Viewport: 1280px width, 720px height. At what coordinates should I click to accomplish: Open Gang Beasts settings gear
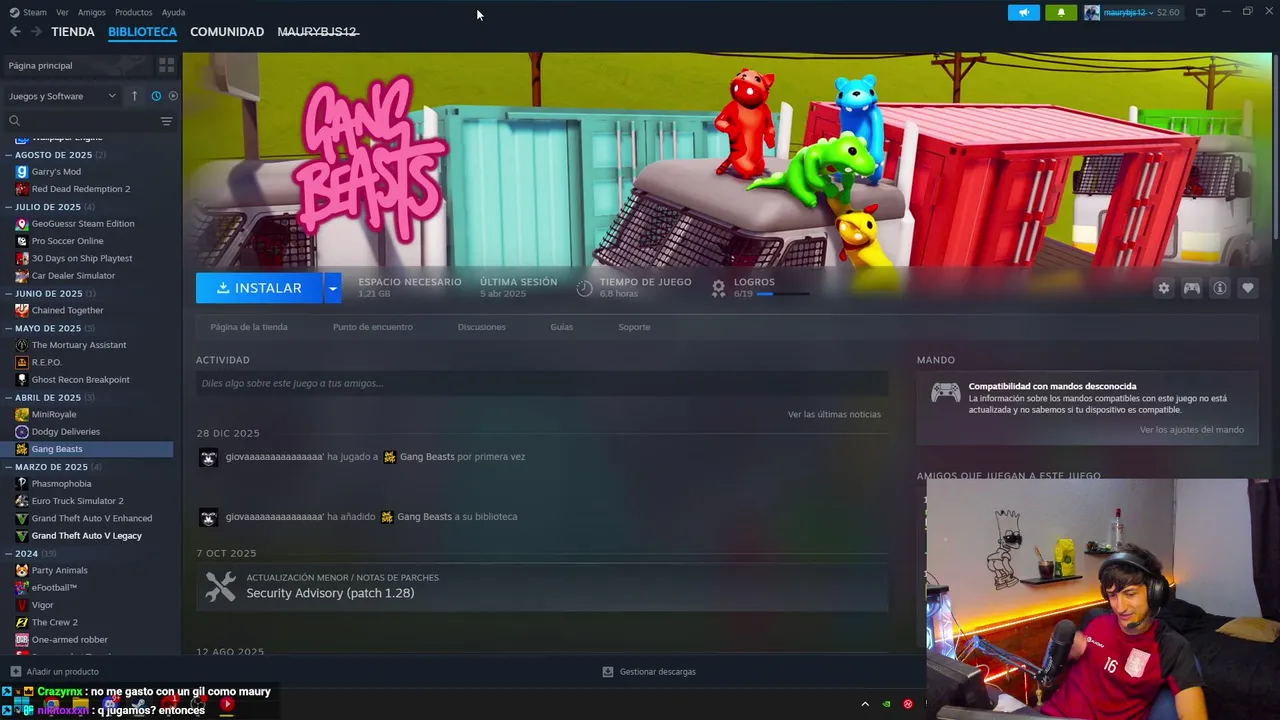[x=1163, y=288]
